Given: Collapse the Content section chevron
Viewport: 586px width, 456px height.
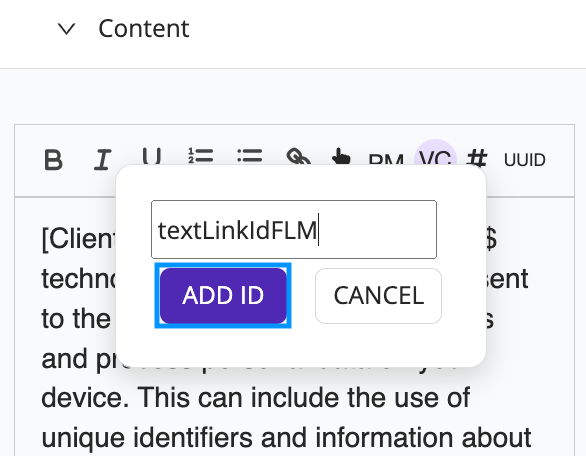Looking at the screenshot, I should click(67, 29).
